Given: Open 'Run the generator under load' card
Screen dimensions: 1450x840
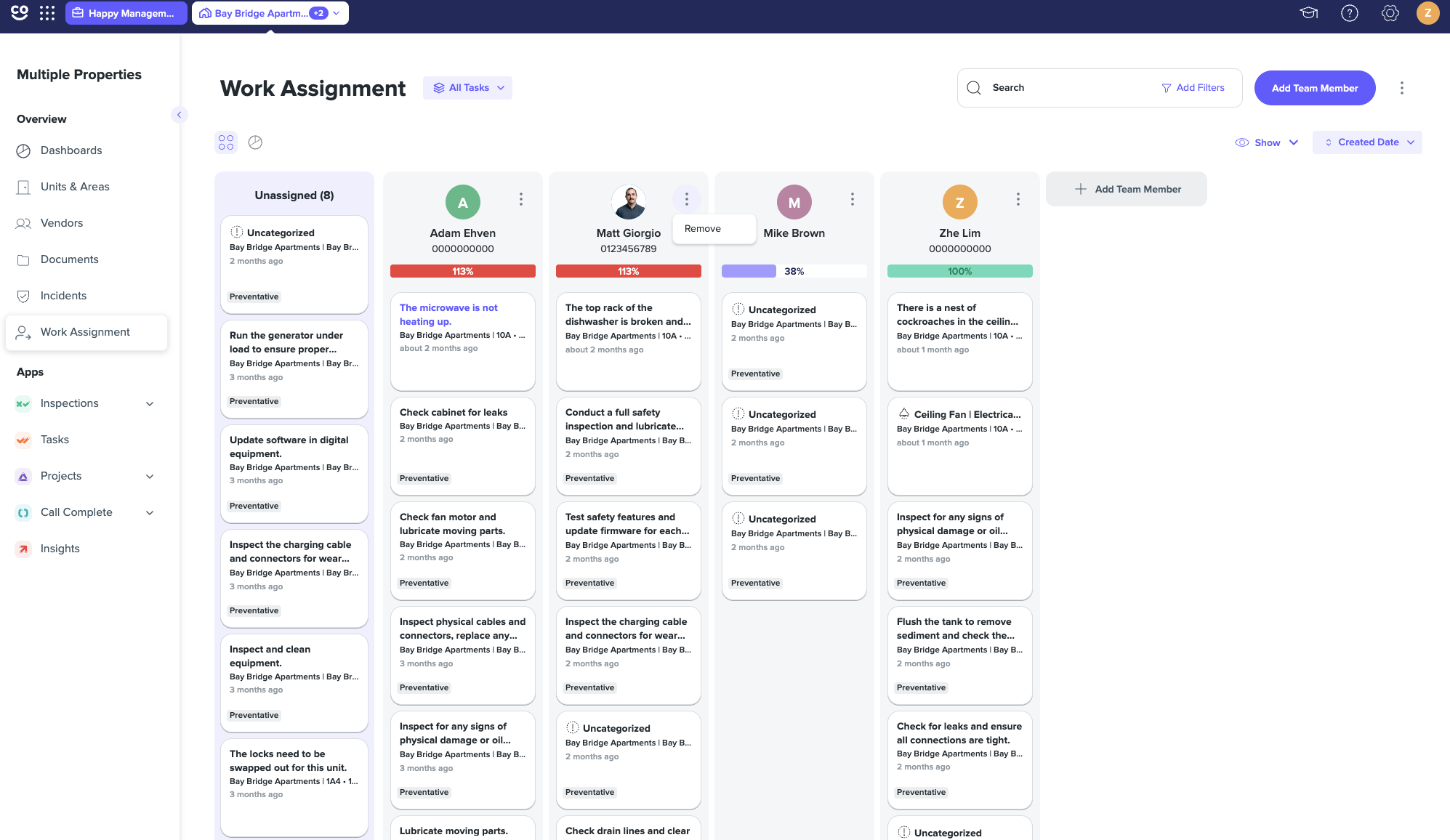Looking at the screenshot, I should point(294,369).
